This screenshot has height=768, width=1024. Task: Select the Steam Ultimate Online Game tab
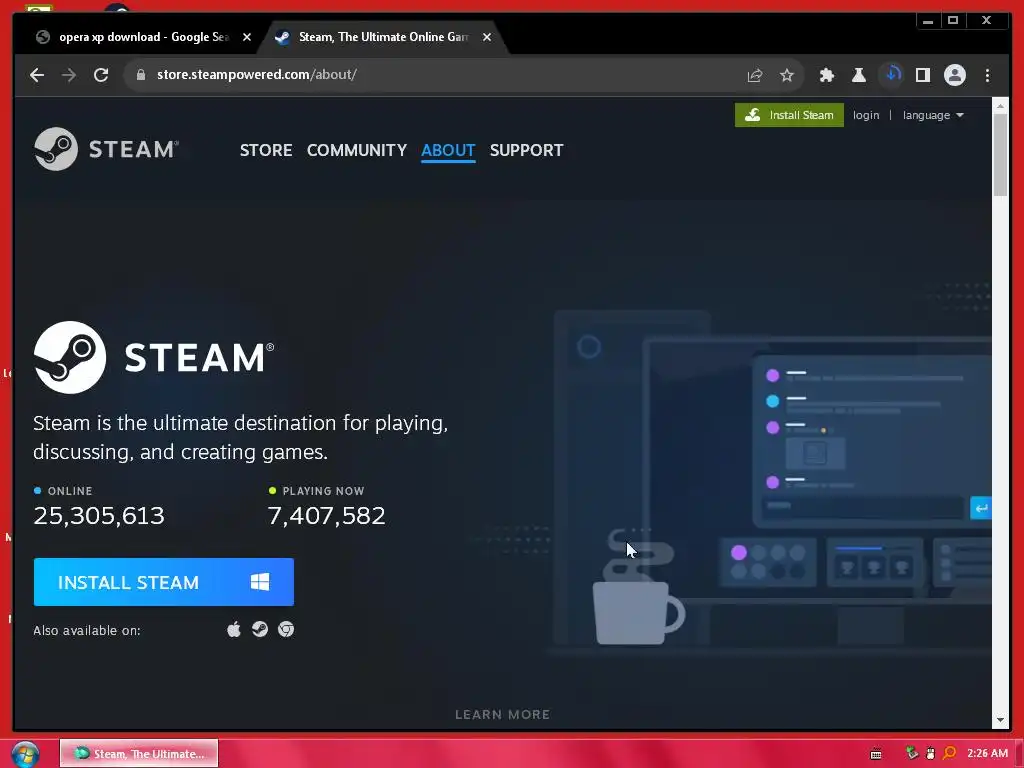tap(383, 37)
